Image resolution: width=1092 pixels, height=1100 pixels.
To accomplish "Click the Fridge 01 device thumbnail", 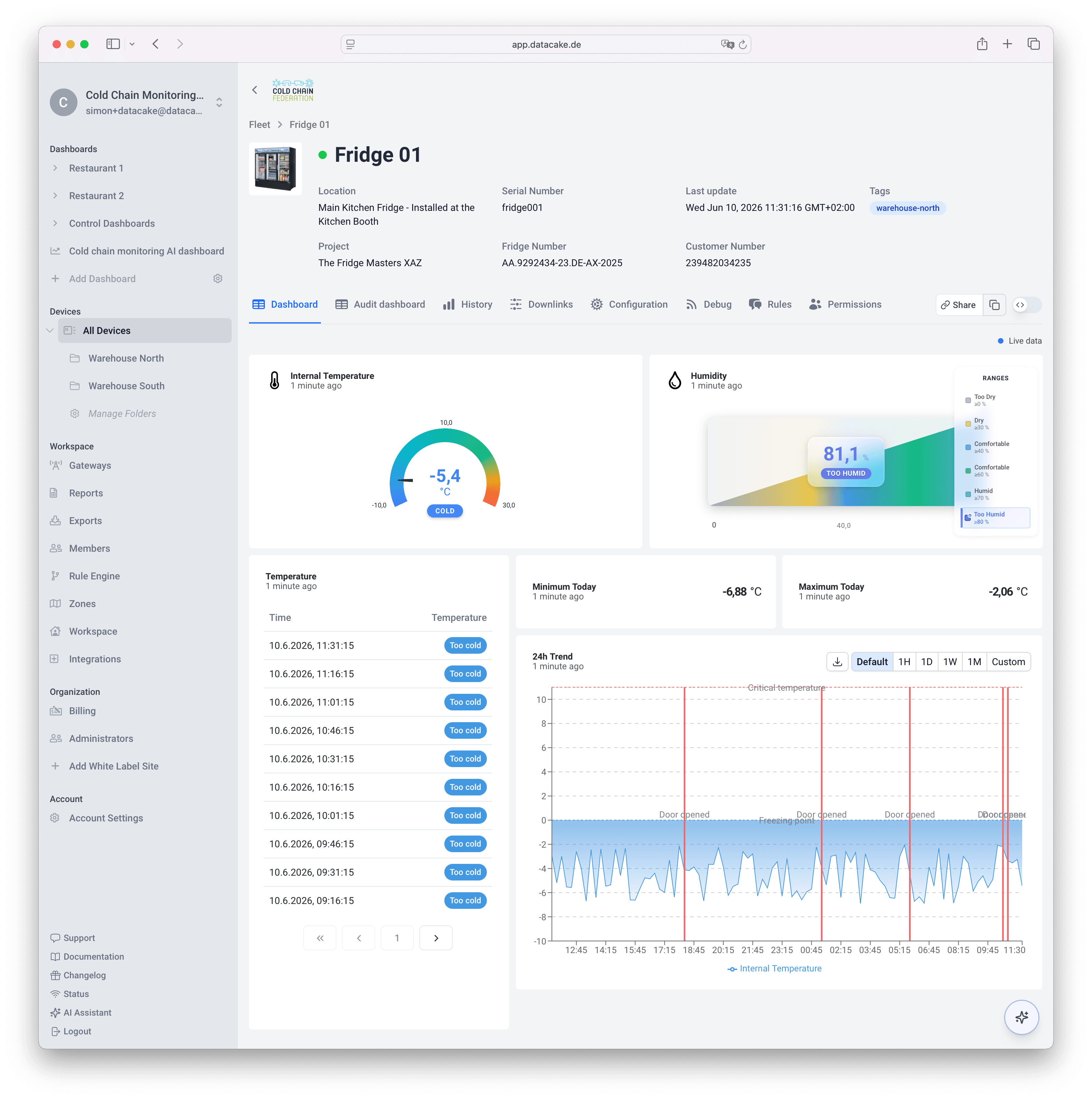I will click(275, 169).
